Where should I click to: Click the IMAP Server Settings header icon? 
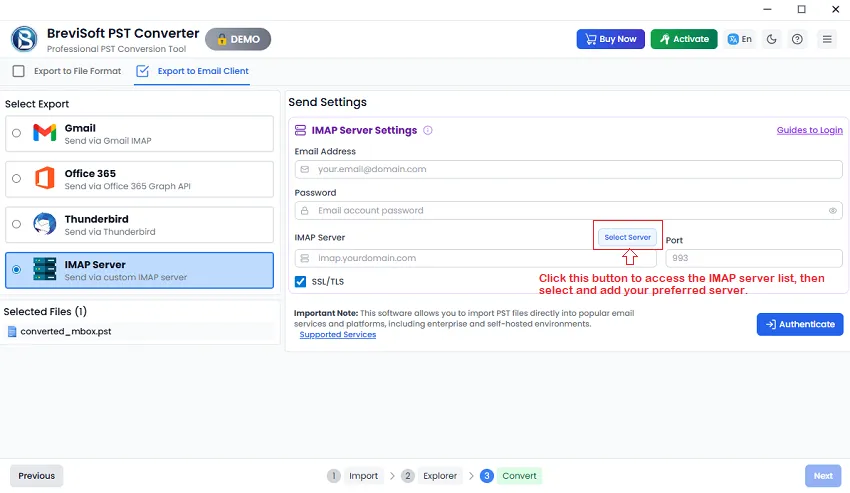coord(300,130)
